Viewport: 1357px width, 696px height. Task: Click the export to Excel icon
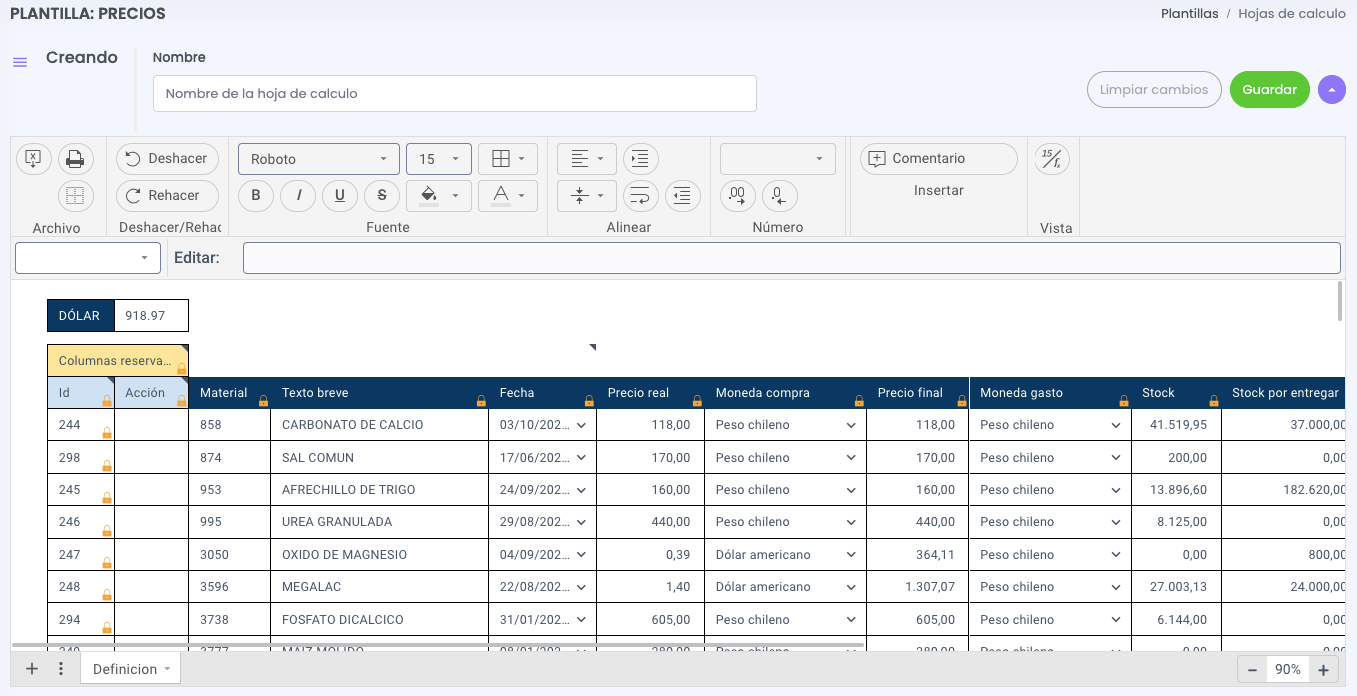33,158
